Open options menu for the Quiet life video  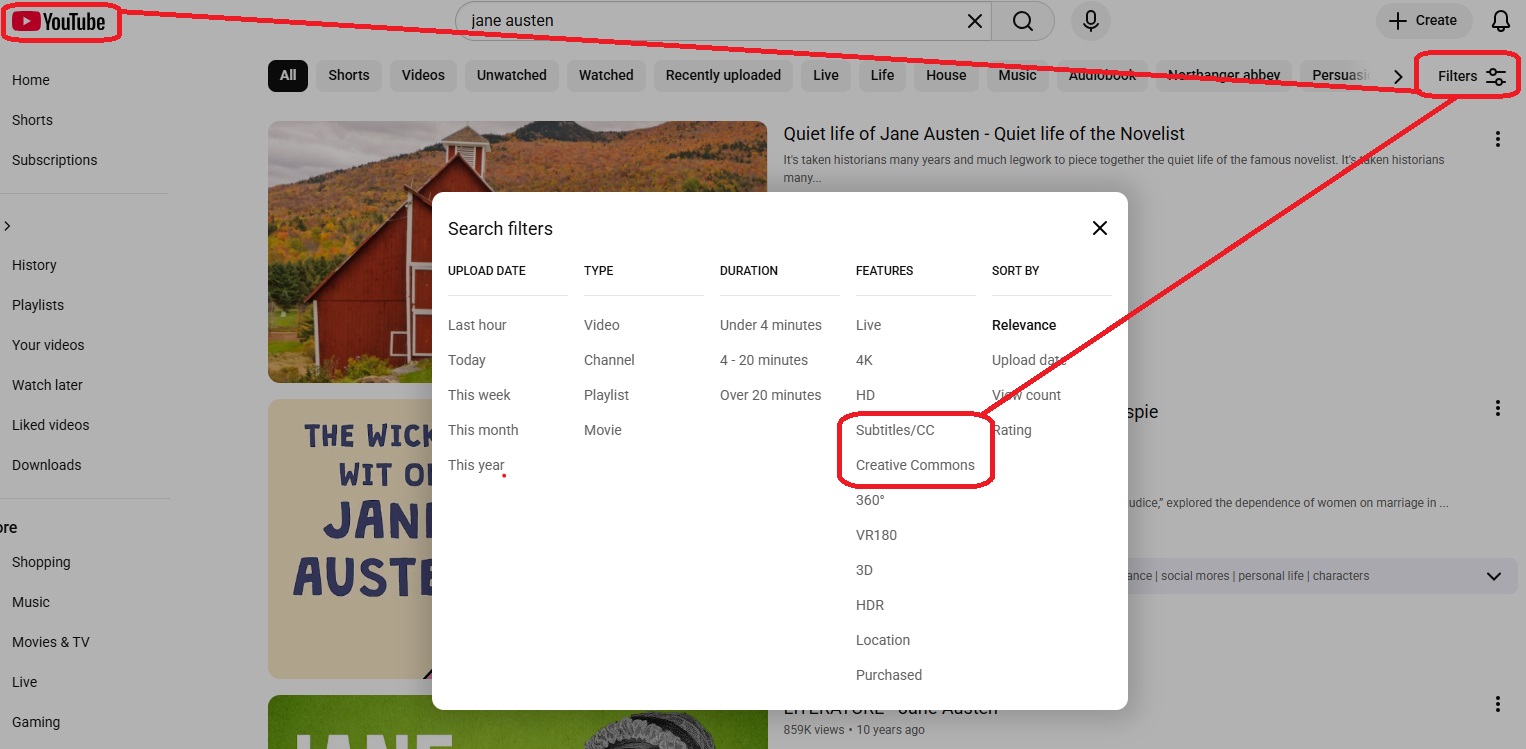pyautogui.click(x=1498, y=139)
